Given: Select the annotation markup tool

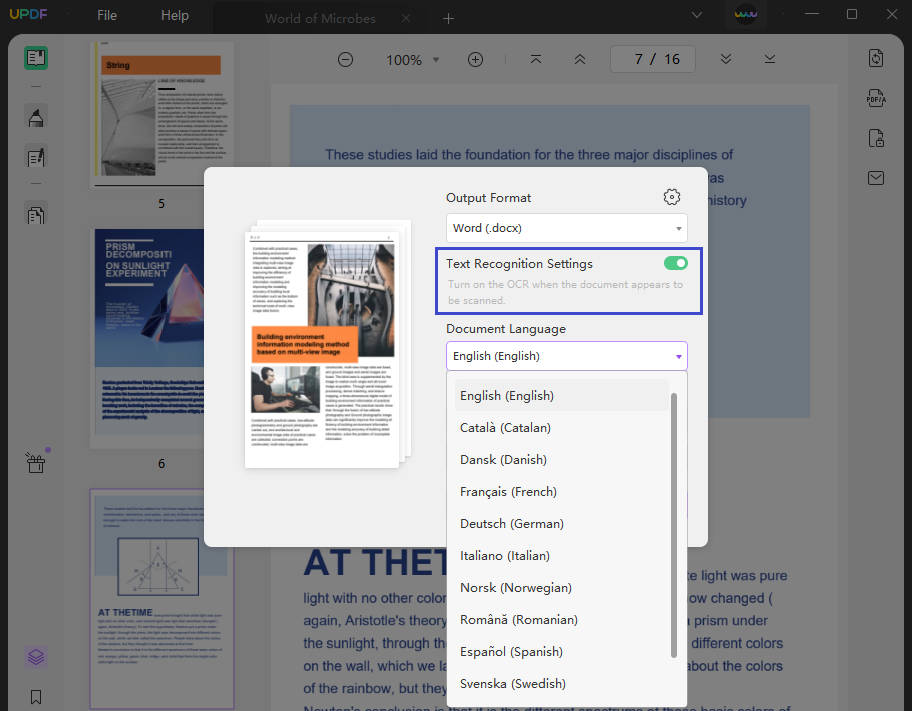Looking at the screenshot, I should (x=36, y=117).
